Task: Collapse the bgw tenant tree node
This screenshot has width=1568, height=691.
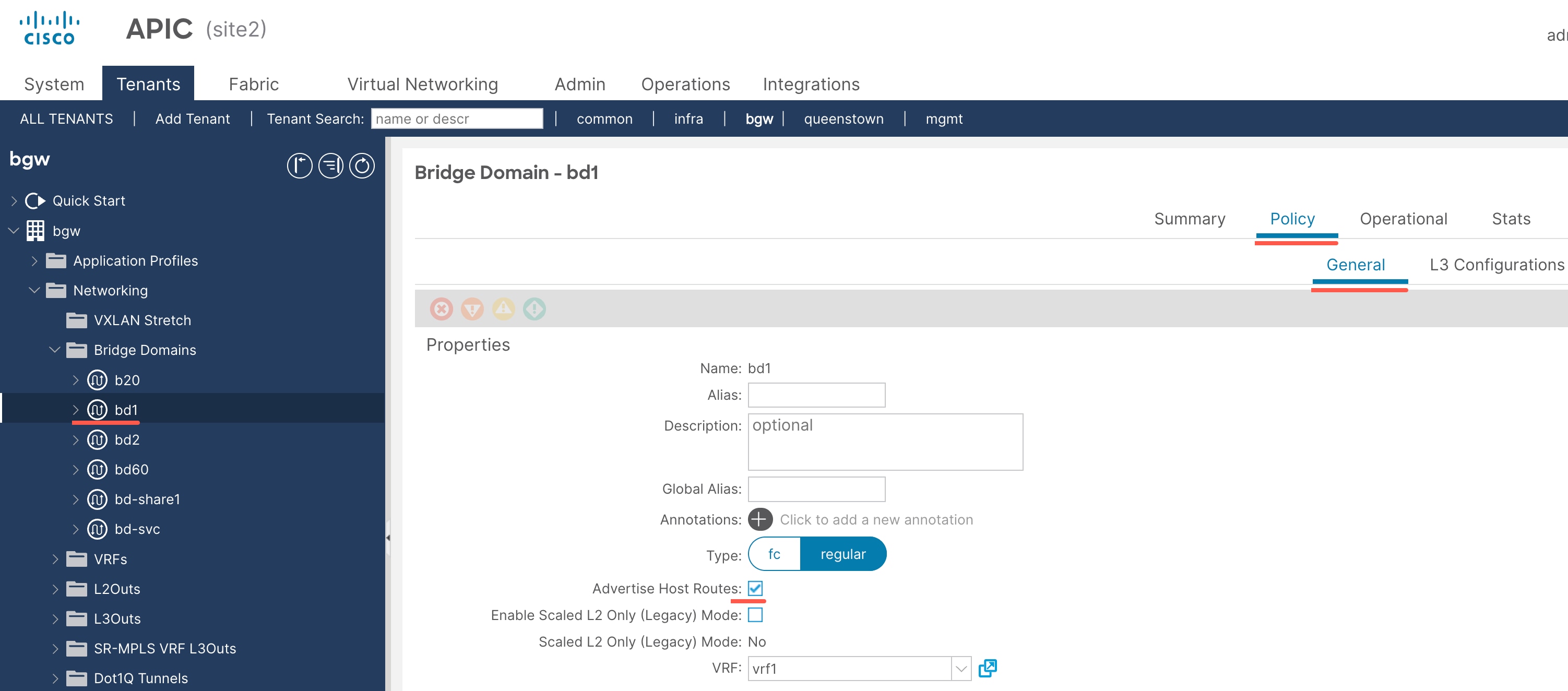Action: [14, 231]
